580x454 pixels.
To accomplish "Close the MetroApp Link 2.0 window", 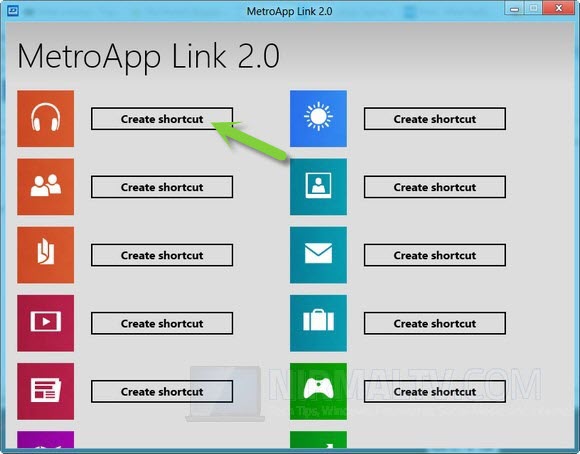I will pos(559,8).
